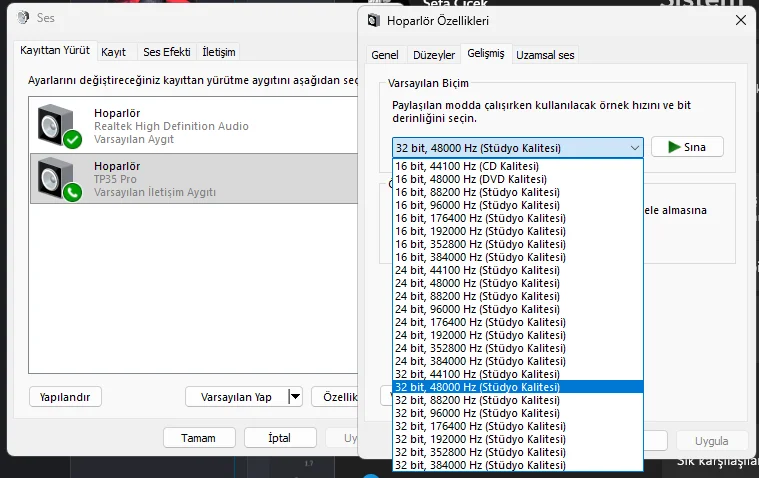
Task: Choose 24 bit, 192000 Hz format
Action: pyautogui.click(x=517, y=335)
